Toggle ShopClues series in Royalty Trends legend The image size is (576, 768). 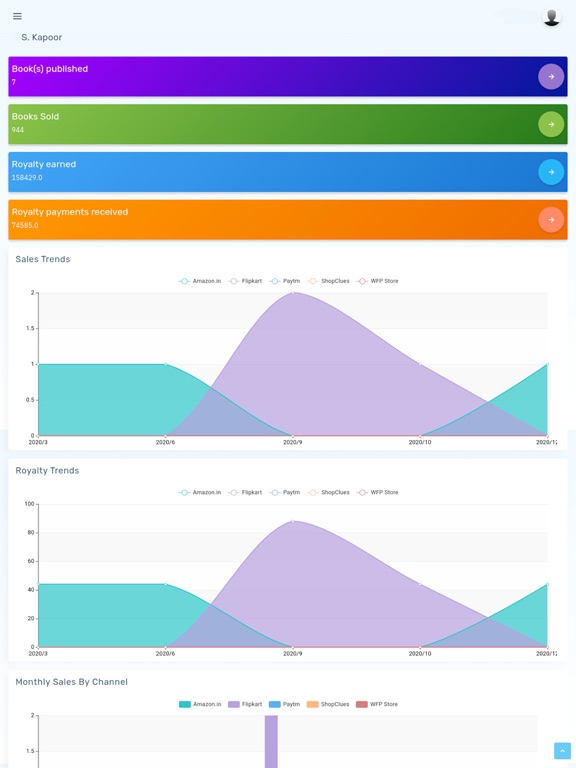pos(329,492)
